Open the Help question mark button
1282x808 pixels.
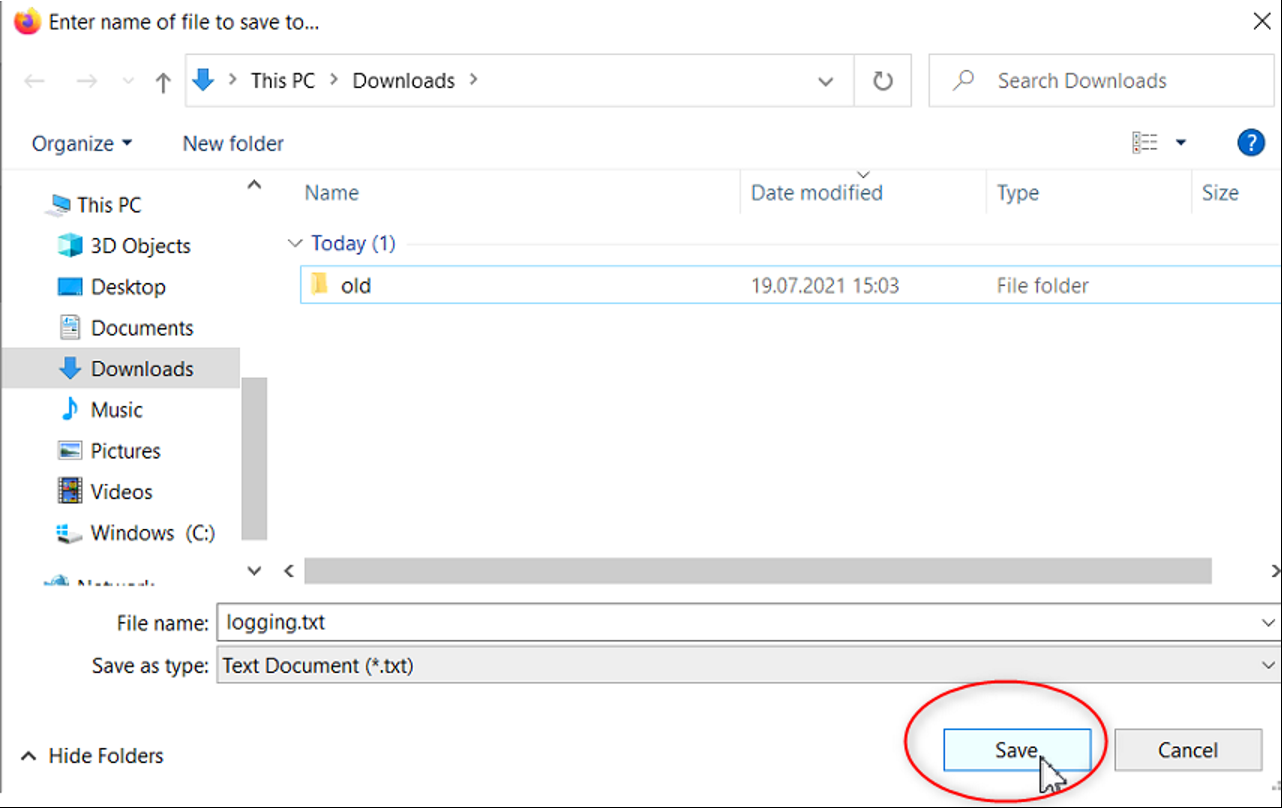point(1250,143)
